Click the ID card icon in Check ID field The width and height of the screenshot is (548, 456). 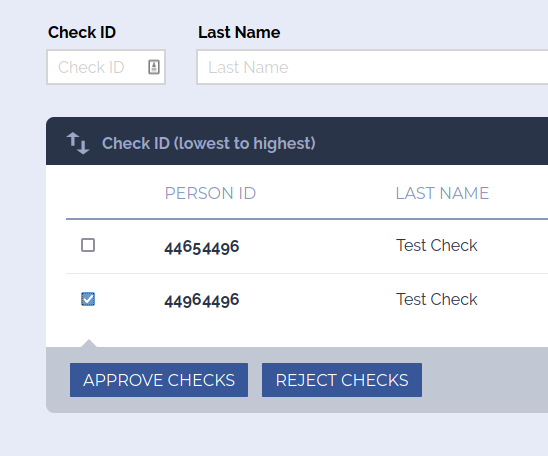[154, 67]
